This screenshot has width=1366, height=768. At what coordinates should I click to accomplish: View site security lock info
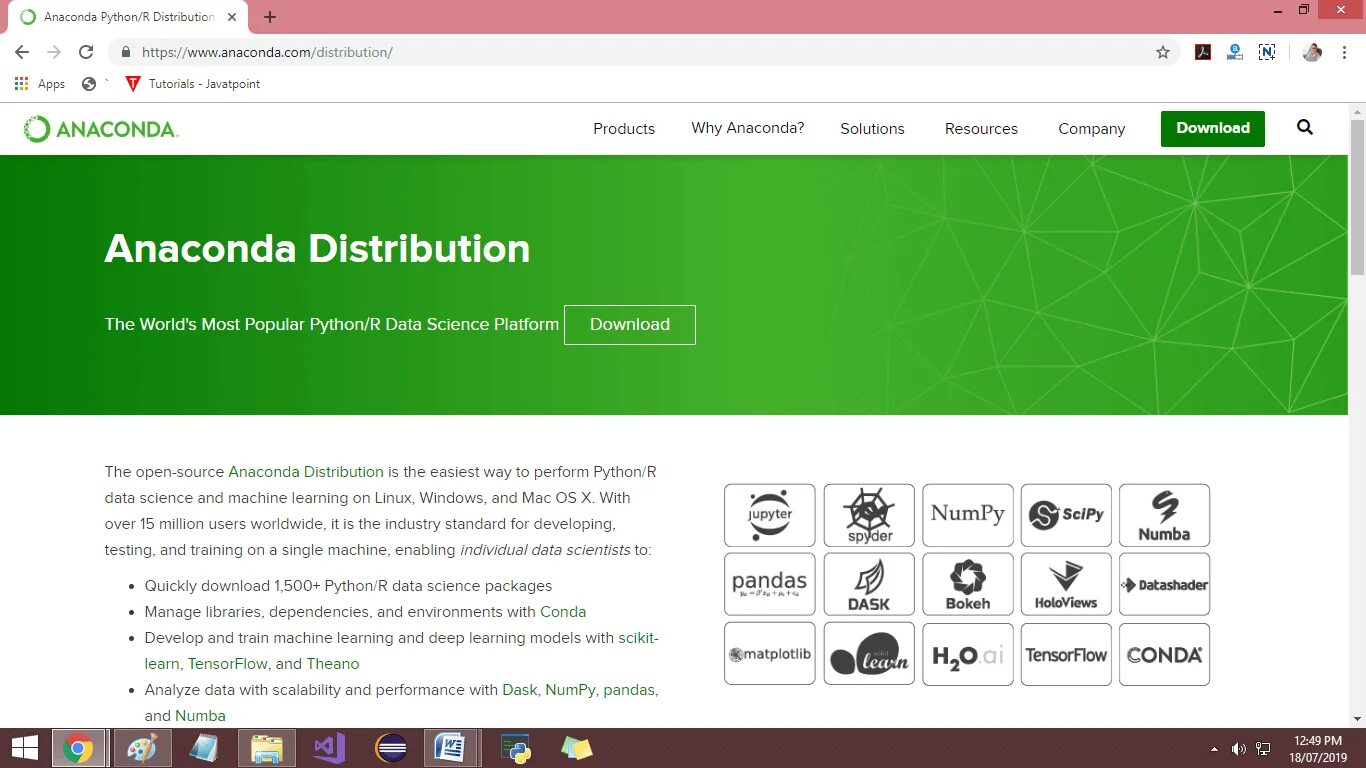126,52
